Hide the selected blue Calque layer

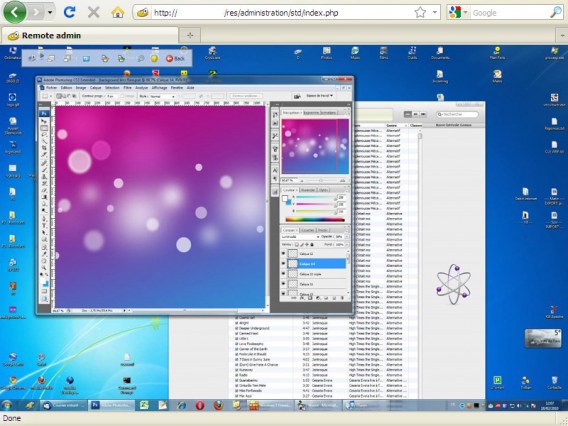point(283,264)
